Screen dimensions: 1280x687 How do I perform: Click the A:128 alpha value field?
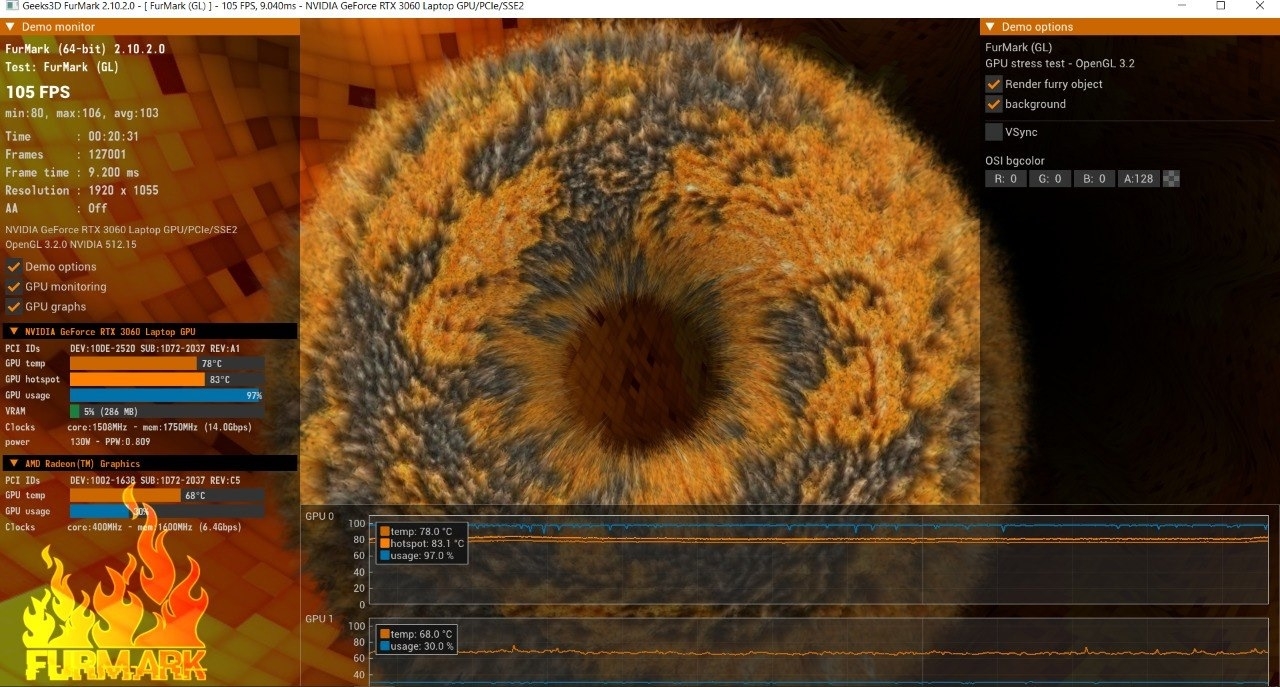tap(1138, 179)
